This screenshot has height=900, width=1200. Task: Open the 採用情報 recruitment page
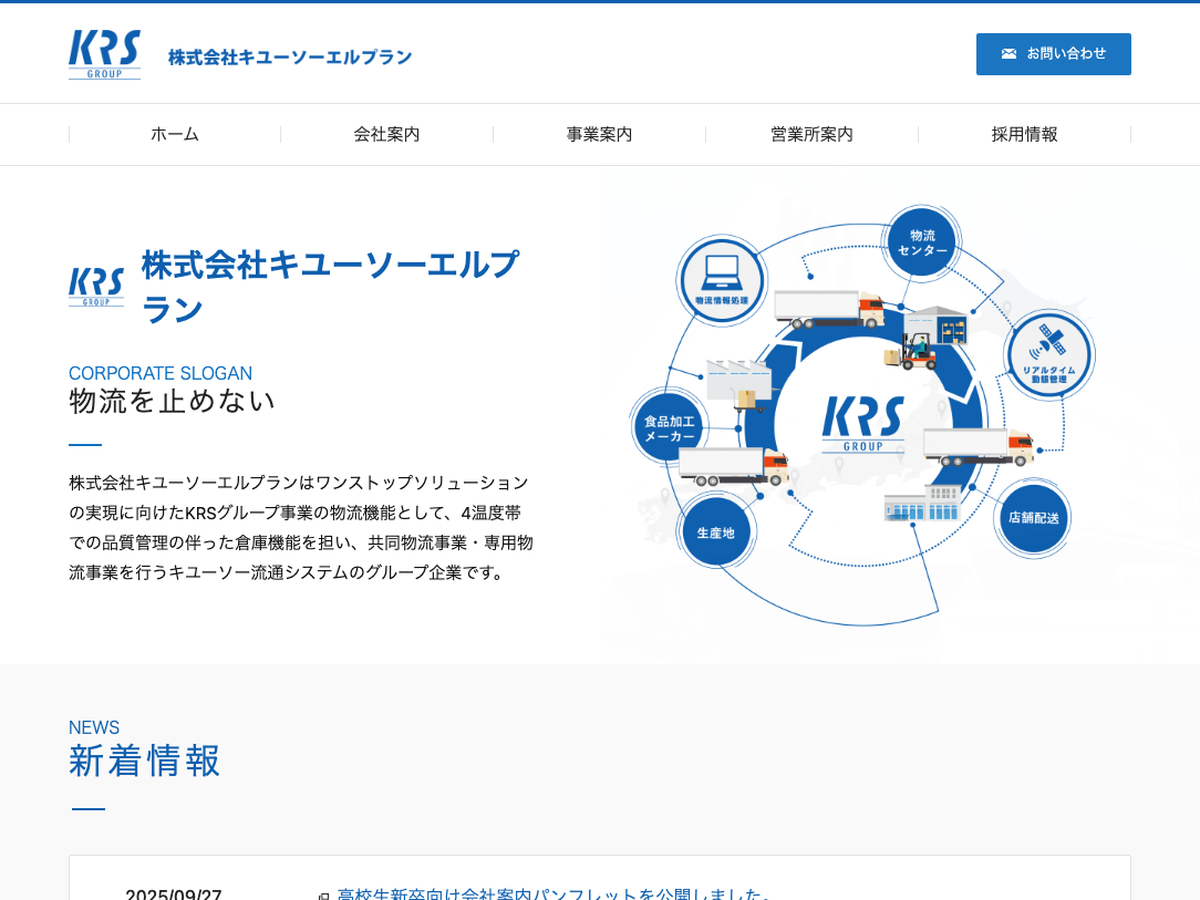click(x=1024, y=134)
